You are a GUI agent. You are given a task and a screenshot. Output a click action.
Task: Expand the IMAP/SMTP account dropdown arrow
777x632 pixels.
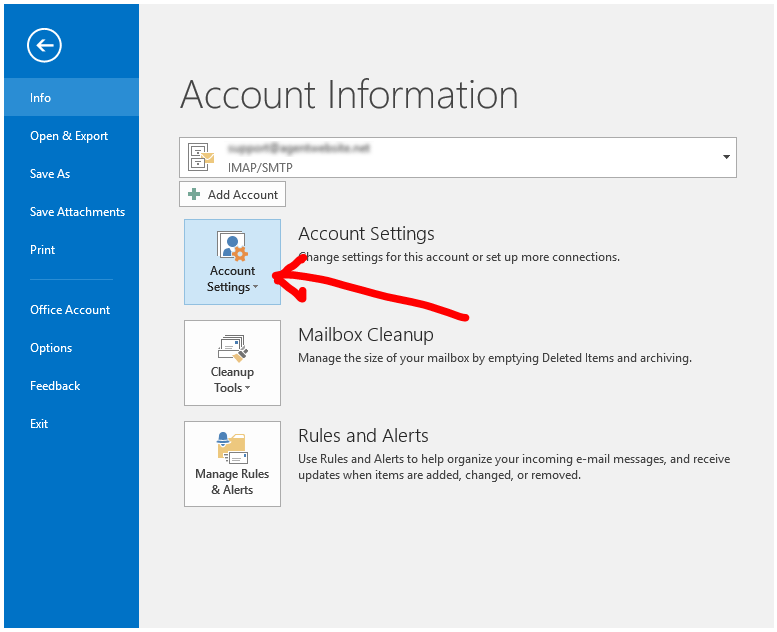pyautogui.click(x=726, y=157)
